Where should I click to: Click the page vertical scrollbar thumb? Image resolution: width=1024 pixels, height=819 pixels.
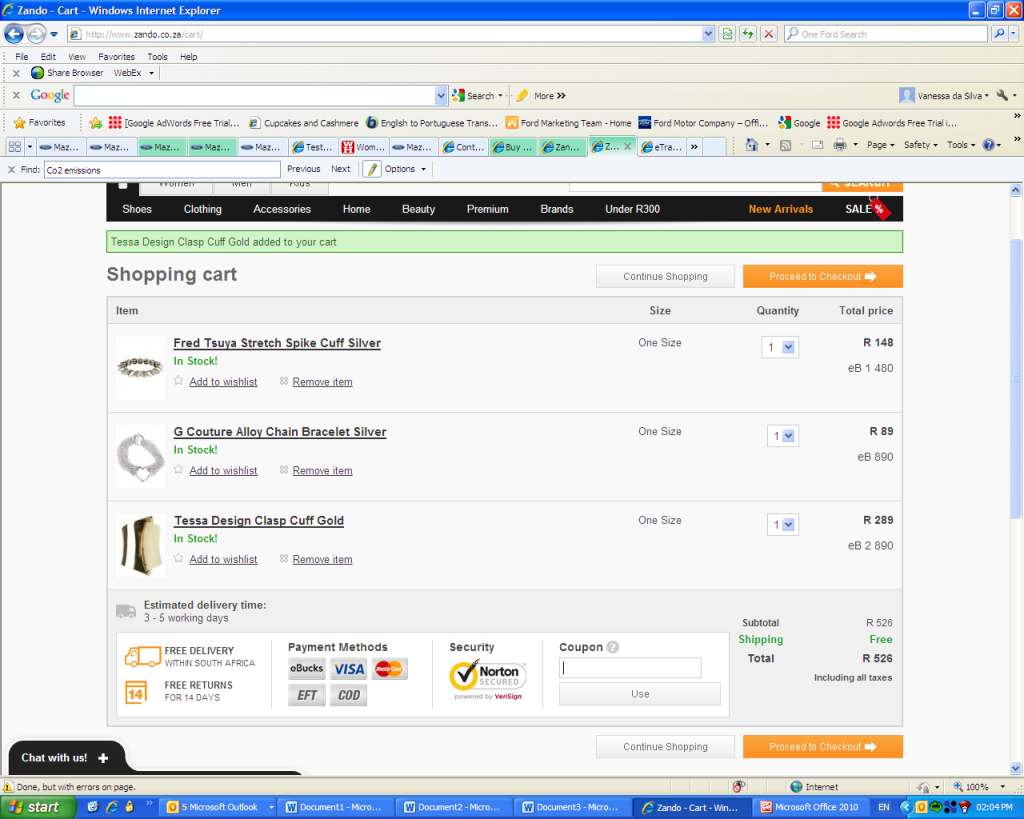[1016, 379]
